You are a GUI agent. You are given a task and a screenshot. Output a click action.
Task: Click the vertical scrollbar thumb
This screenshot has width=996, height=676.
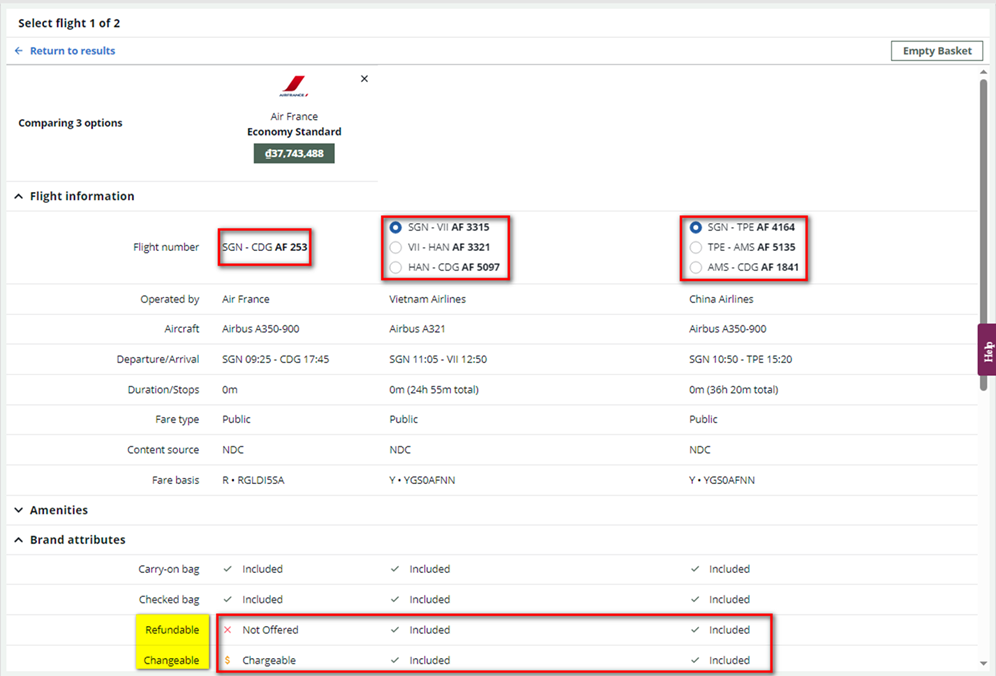[983, 234]
